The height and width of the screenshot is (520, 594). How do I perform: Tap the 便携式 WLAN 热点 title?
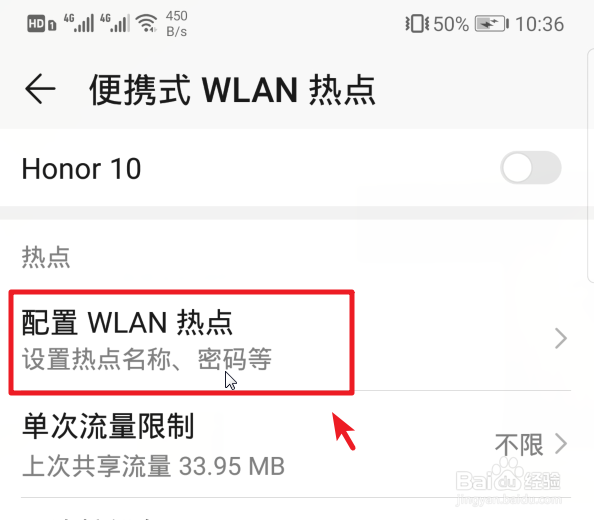click(x=232, y=89)
